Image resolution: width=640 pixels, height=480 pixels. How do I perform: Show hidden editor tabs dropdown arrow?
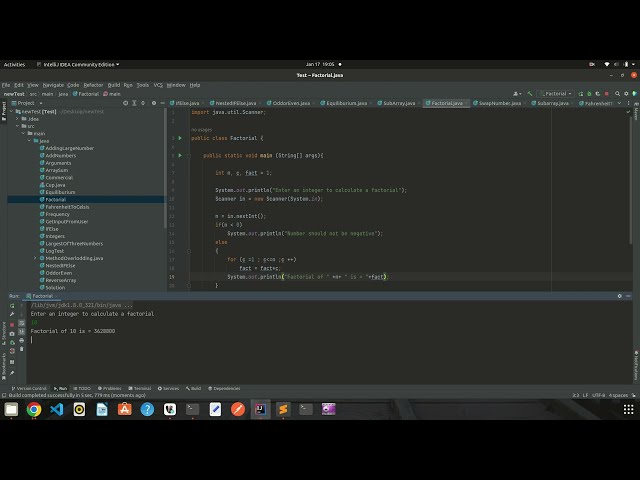[620, 103]
